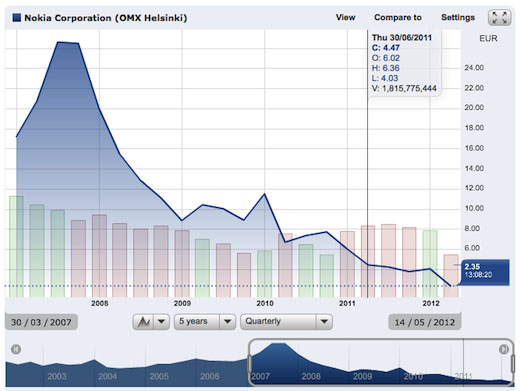This screenshot has width=520, height=391.
Task: Open the Settings menu
Action: [x=458, y=17]
